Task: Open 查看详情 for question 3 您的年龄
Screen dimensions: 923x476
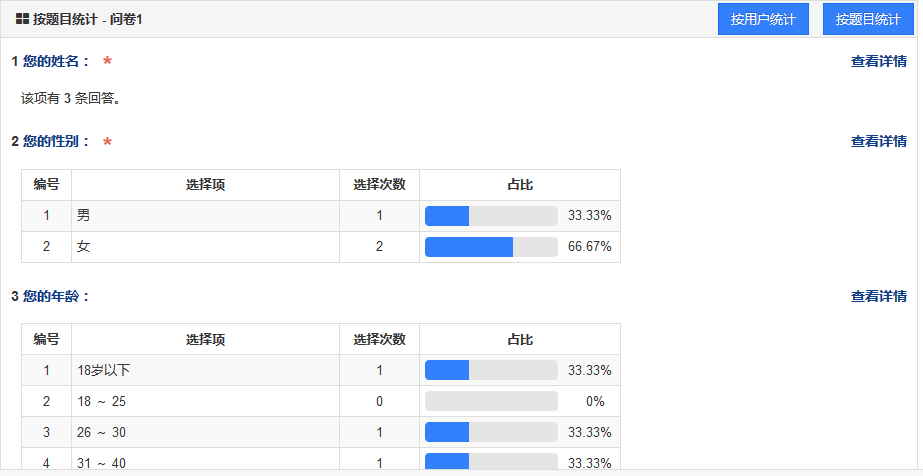Action: (878, 296)
